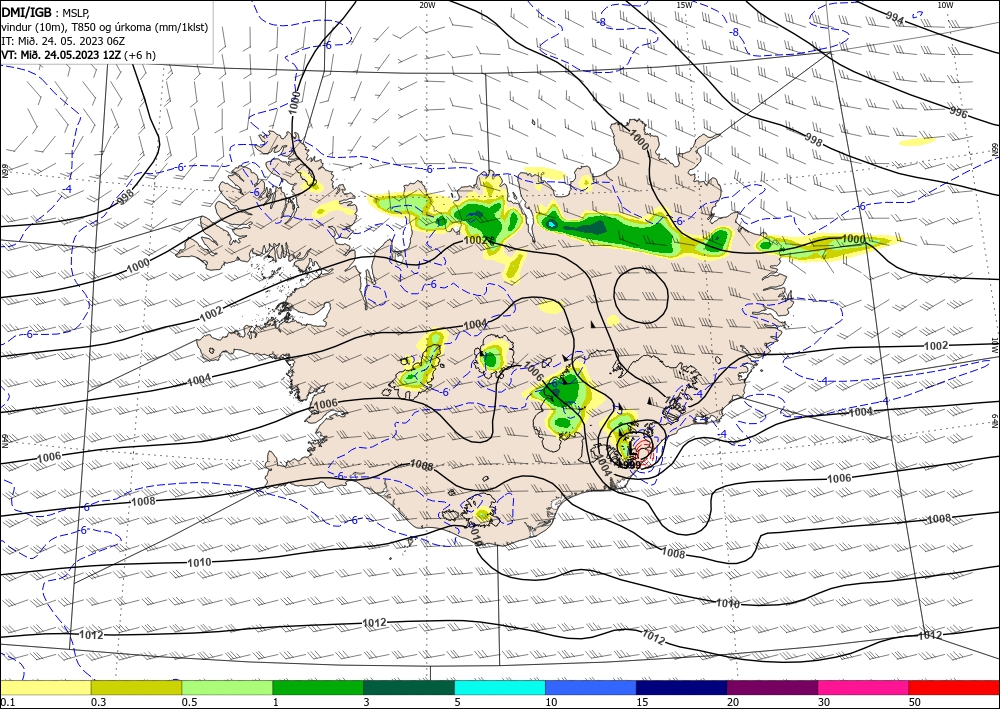Select the '5' legend scale value
The width and height of the screenshot is (1000, 709).
tap(458, 702)
